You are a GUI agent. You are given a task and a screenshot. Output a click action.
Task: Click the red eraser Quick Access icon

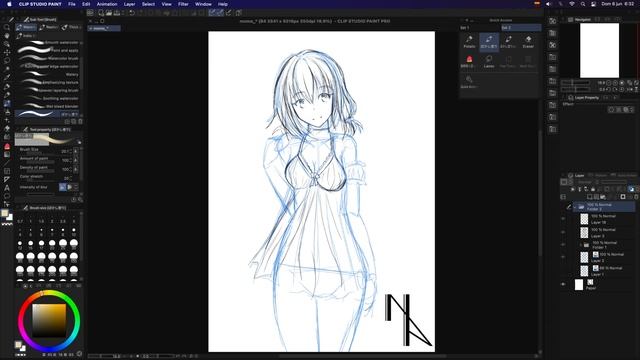click(x=469, y=61)
